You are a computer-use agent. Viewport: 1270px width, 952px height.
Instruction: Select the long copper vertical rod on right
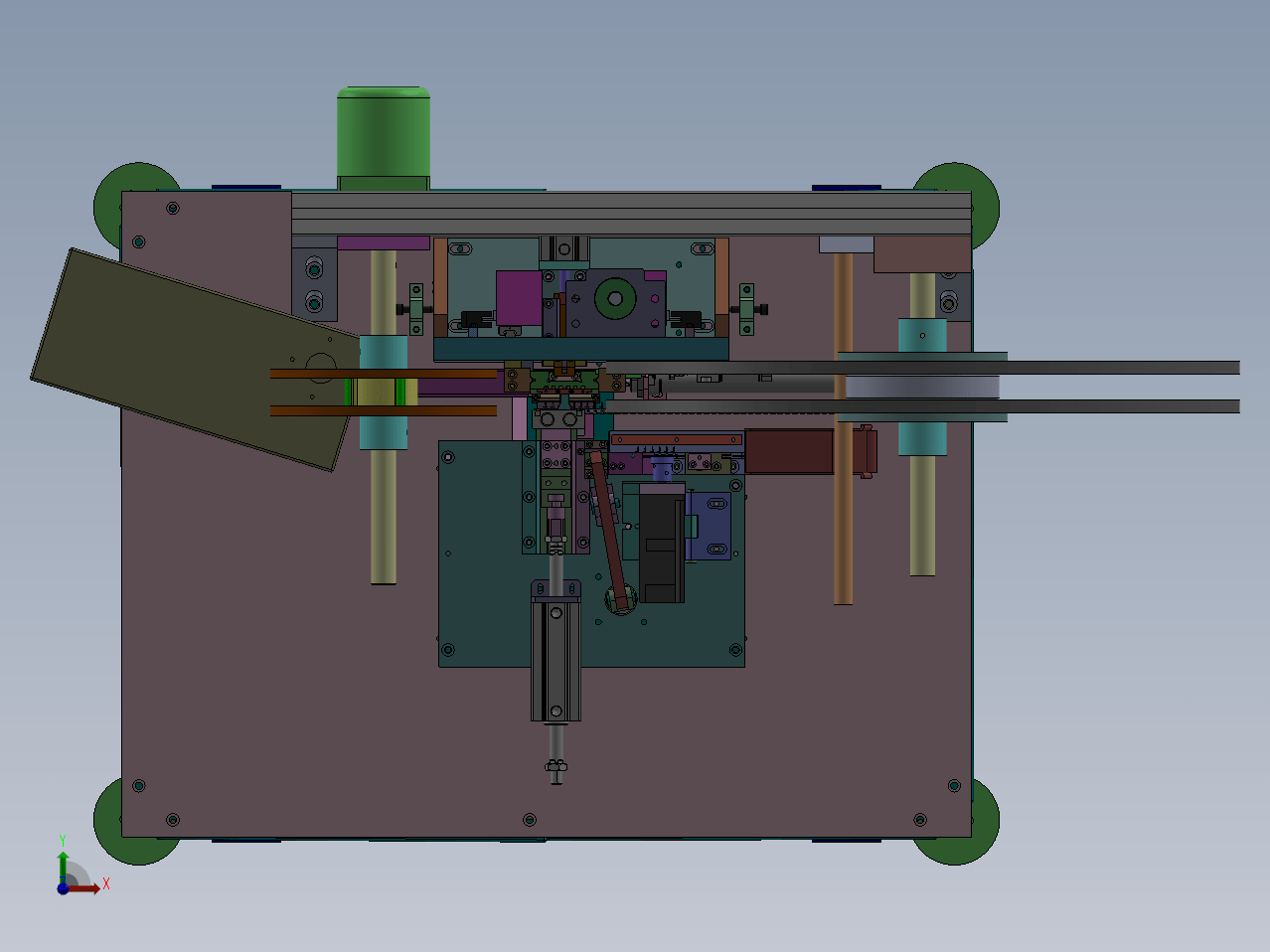click(843, 428)
